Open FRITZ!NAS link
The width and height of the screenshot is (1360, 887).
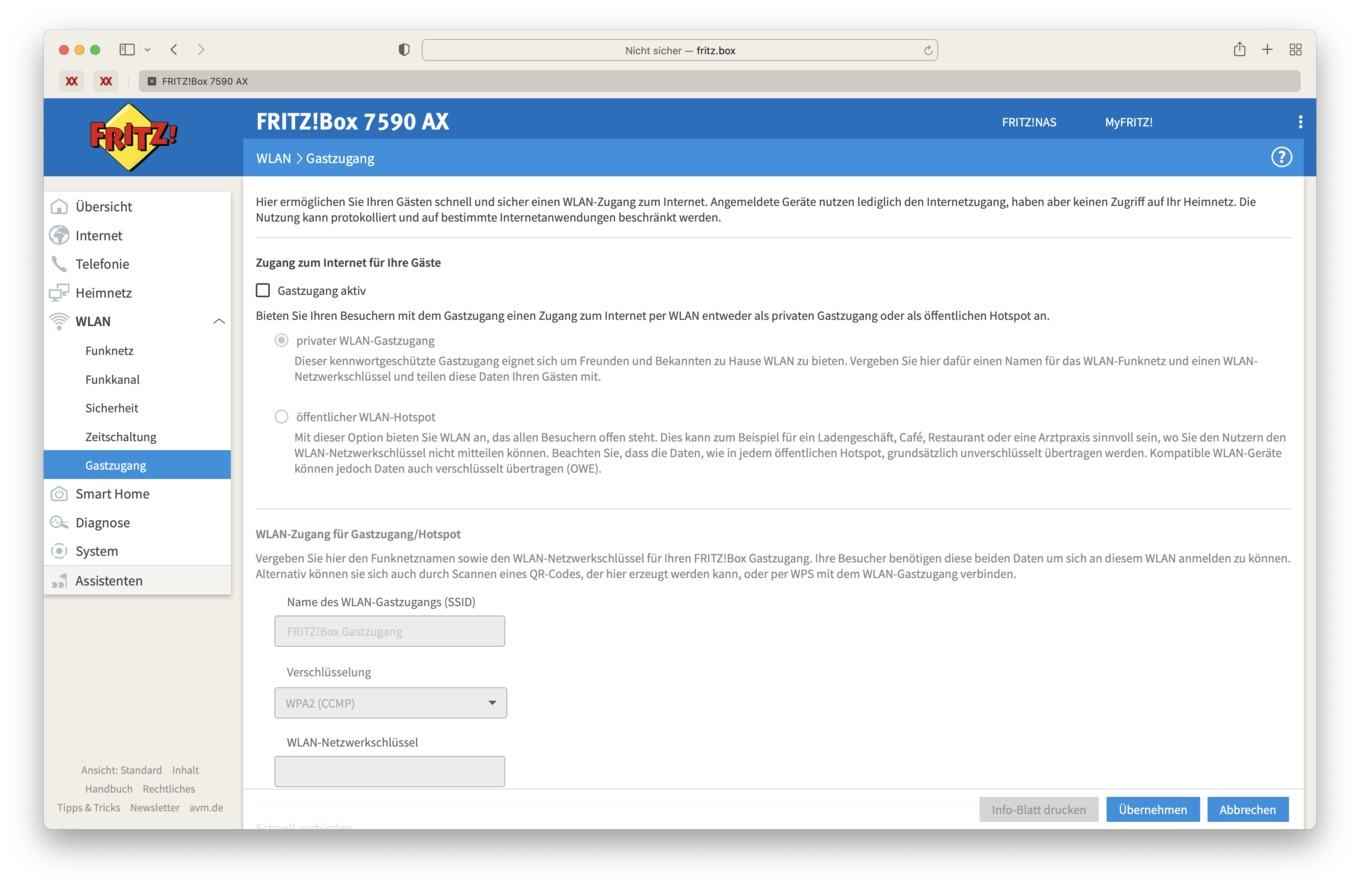1029,122
